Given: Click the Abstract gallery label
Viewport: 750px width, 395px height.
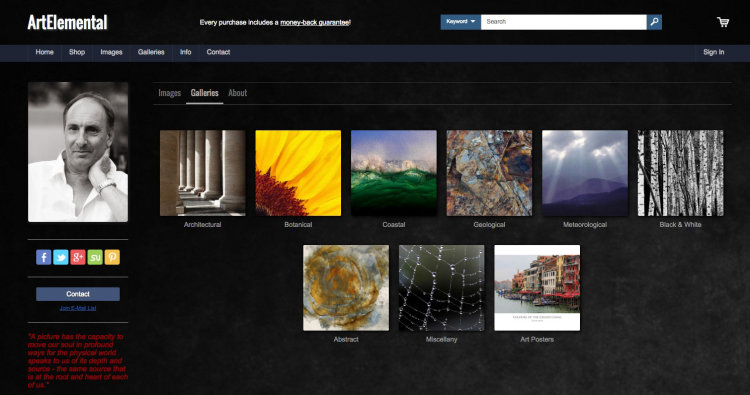Looking at the screenshot, I should pyautogui.click(x=346, y=340).
